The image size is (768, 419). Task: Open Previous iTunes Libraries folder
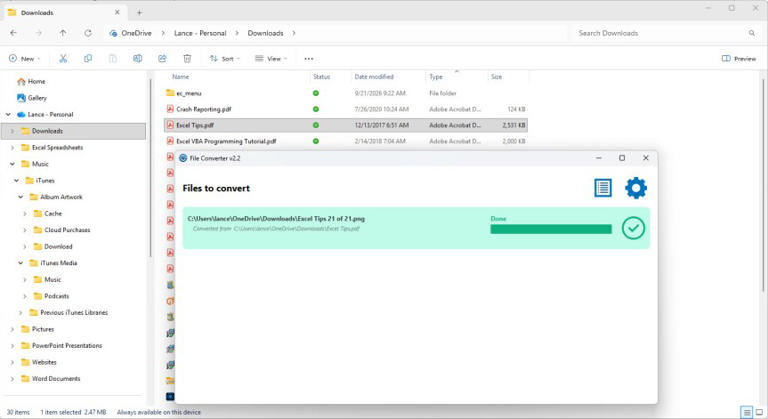point(69,313)
